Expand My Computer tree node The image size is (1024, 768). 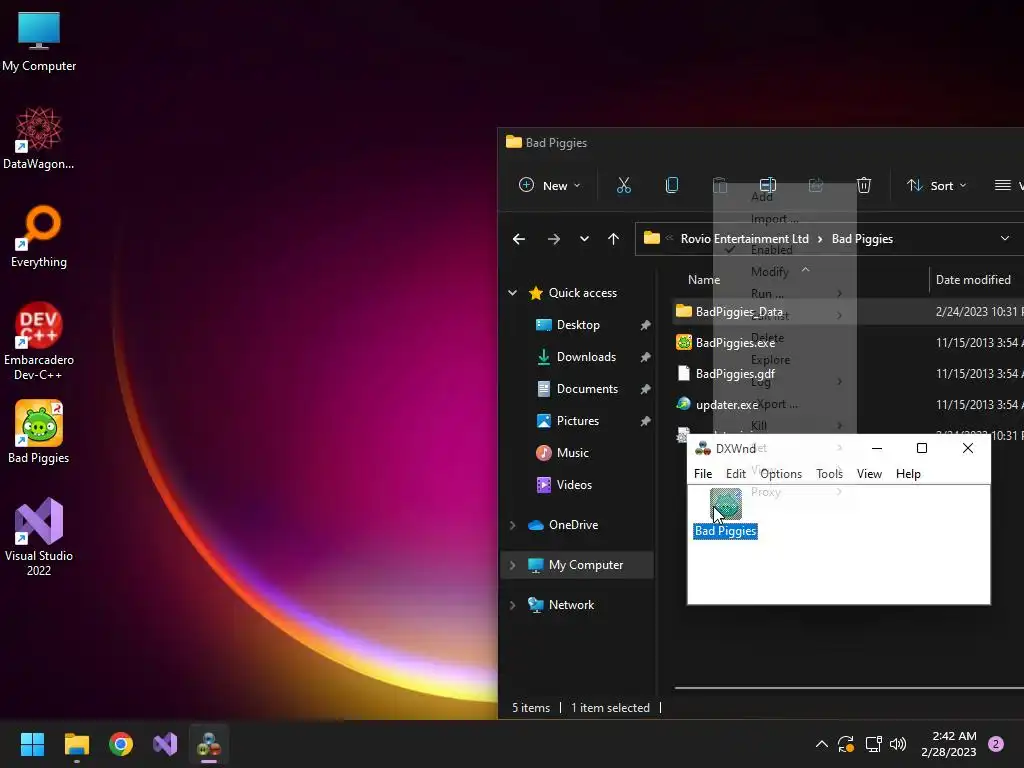point(513,565)
